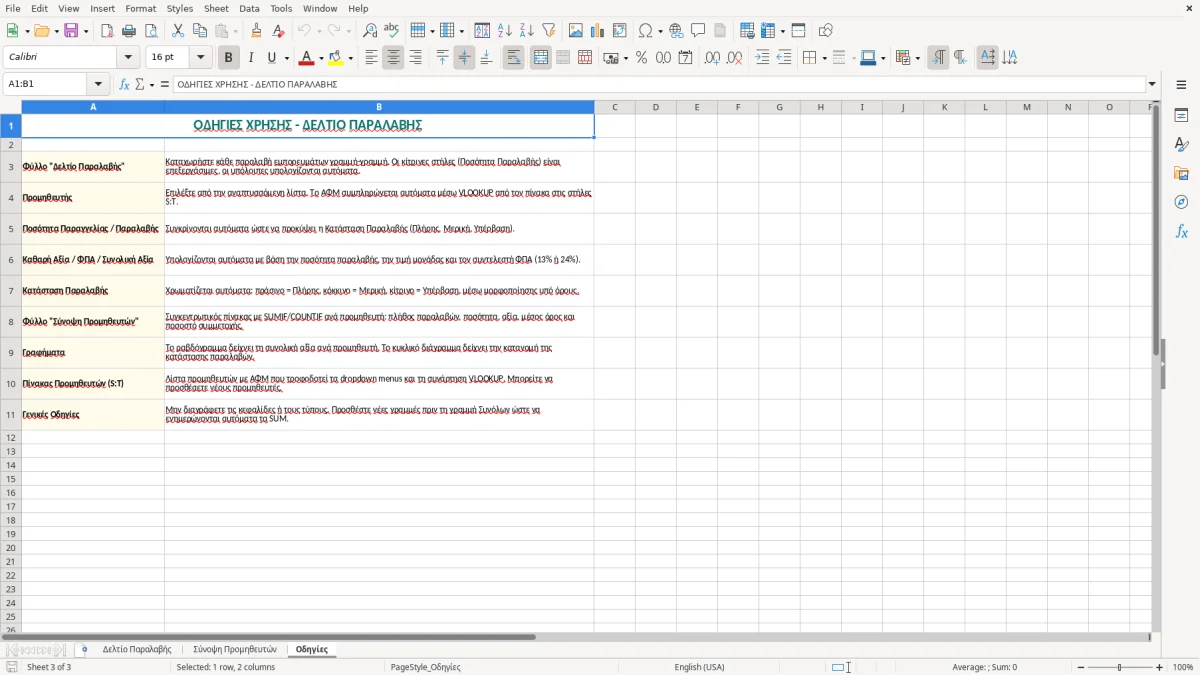
Task: Open the sidebar Styles panel
Action: pos(1181,145)
